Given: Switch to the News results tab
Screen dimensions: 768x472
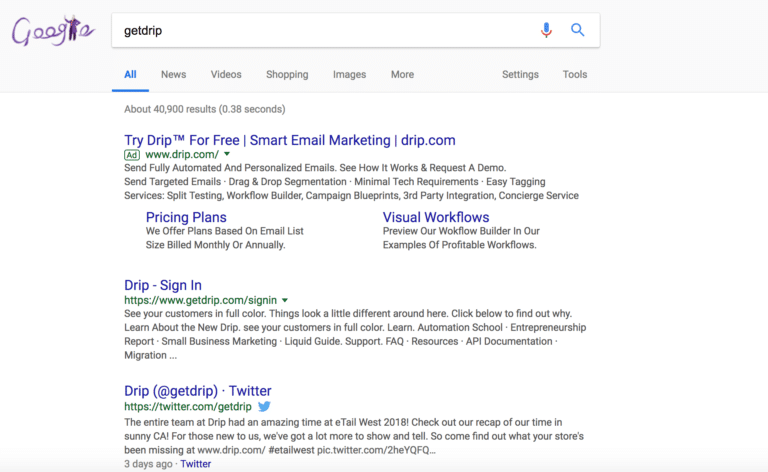Looking at the screenshot, I should (x=173, y=74).
